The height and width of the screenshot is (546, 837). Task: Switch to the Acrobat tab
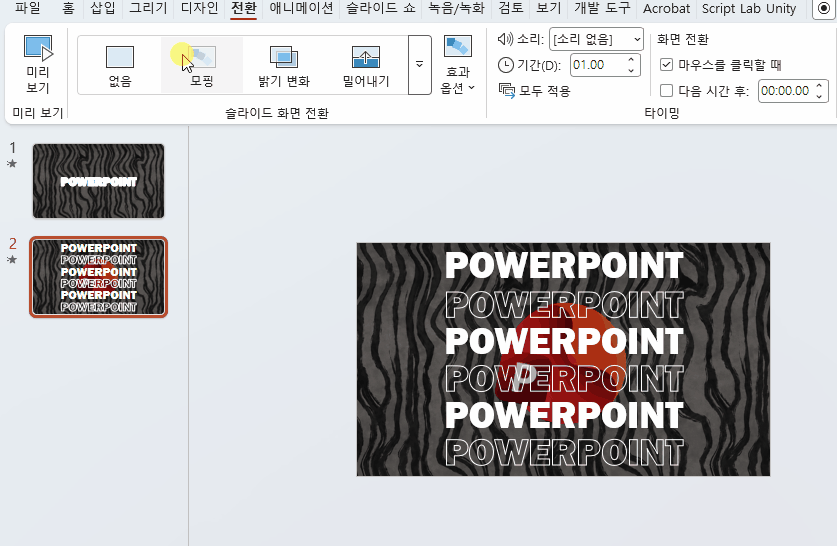click(666, 8)
